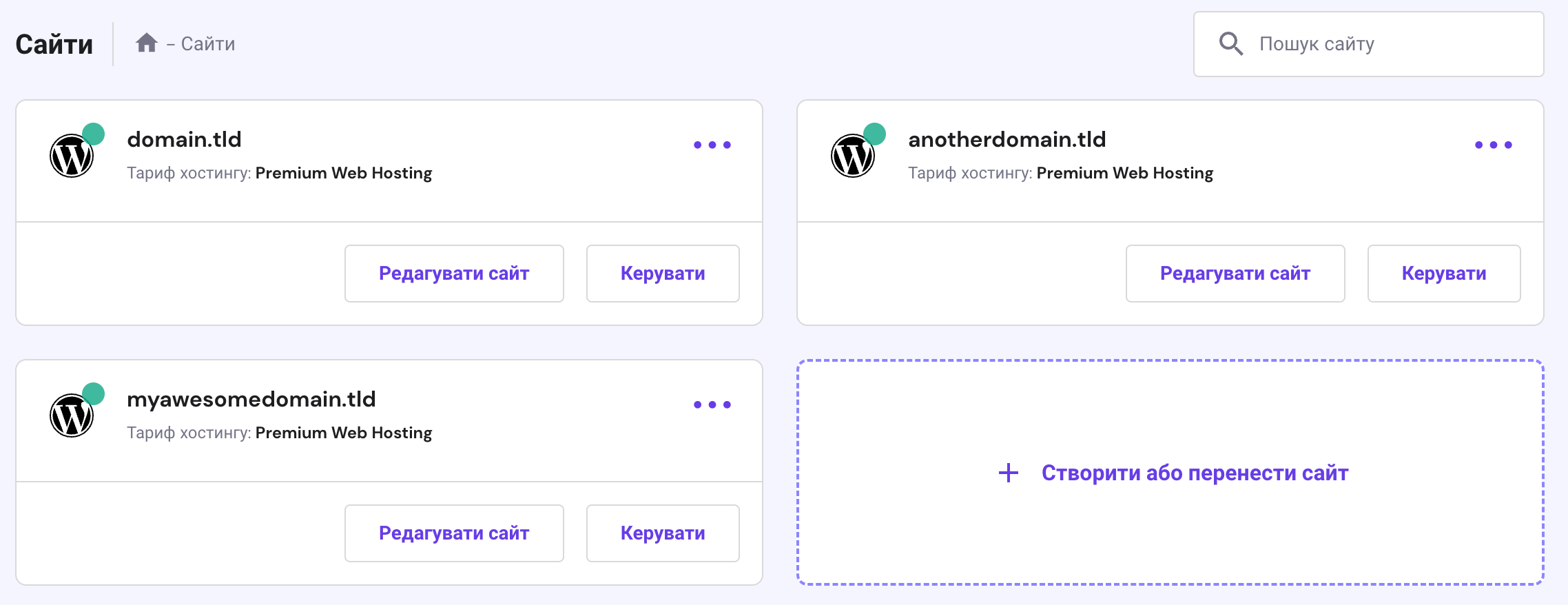The height and width of the screenshot is (605, 1568).
Task: Click Редагувати сайт for domain.tld
Action: click(453, 273)
